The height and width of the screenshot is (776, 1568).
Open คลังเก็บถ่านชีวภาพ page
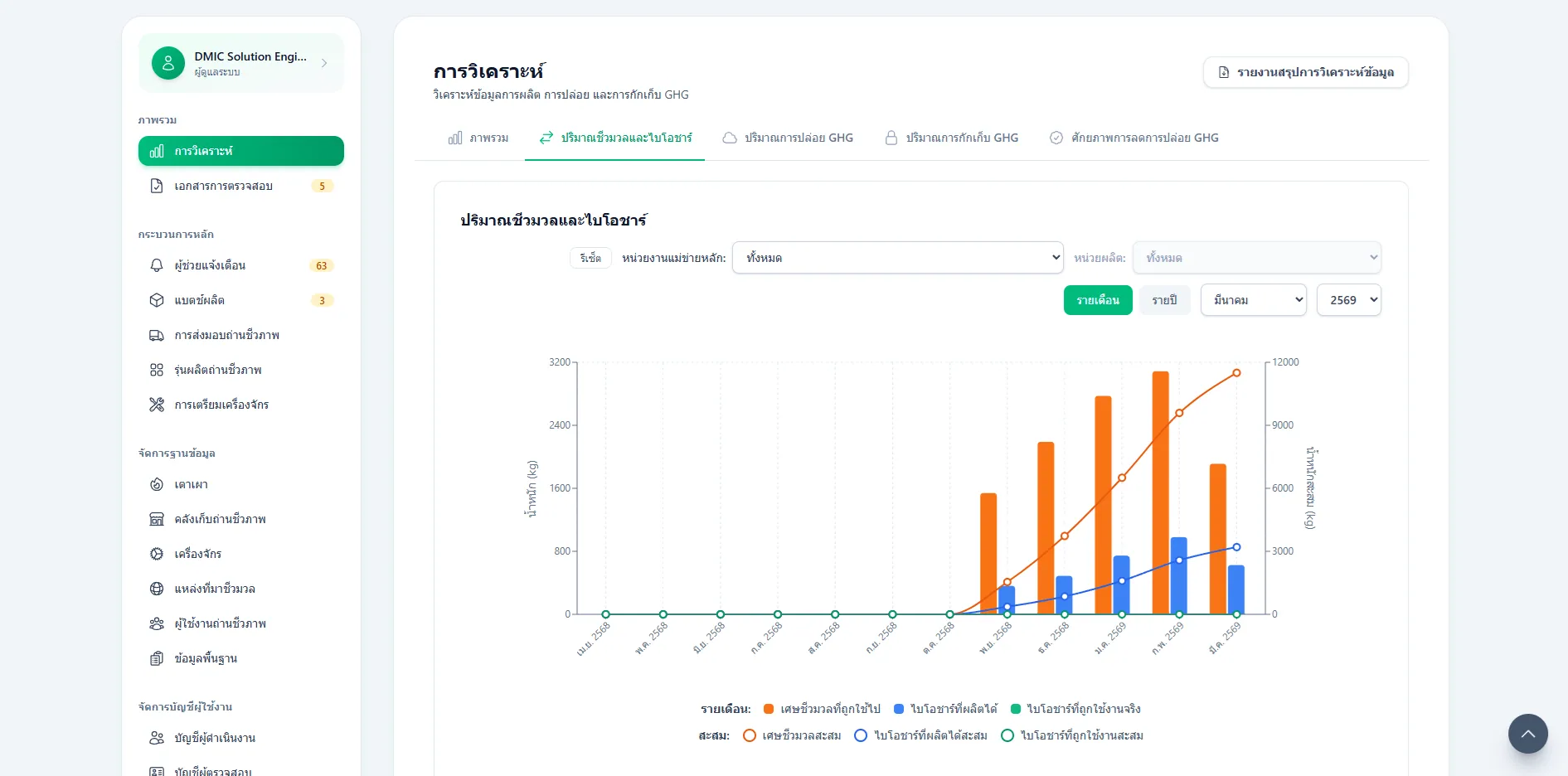(241, 519)
